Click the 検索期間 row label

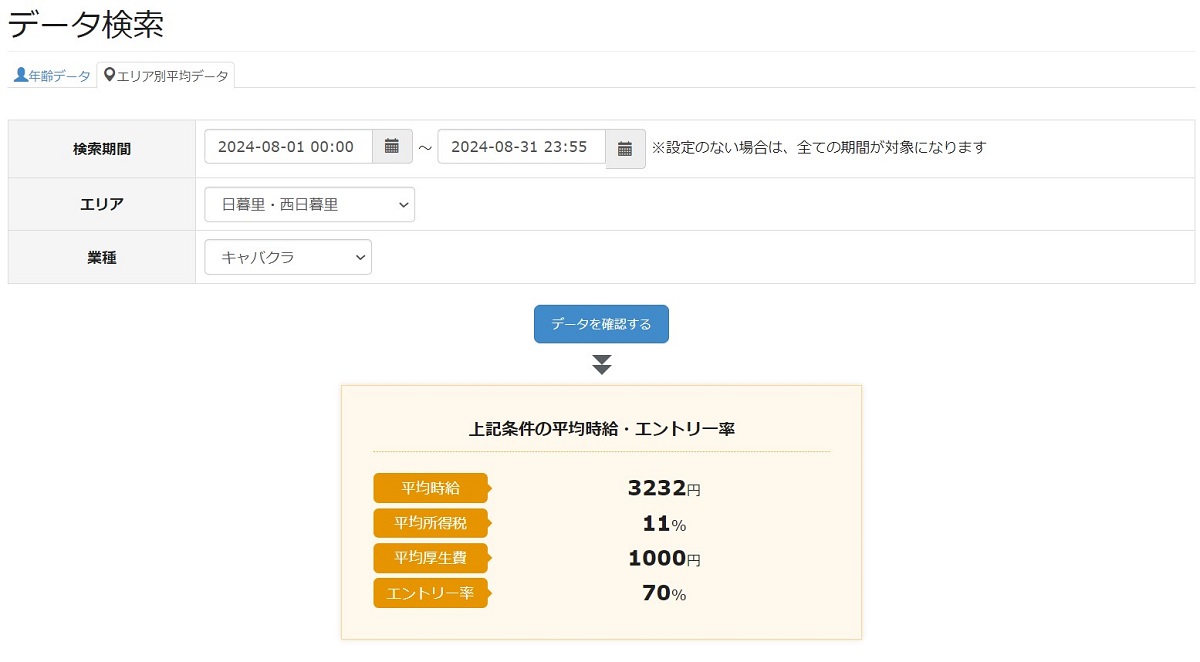click(102, 149)
